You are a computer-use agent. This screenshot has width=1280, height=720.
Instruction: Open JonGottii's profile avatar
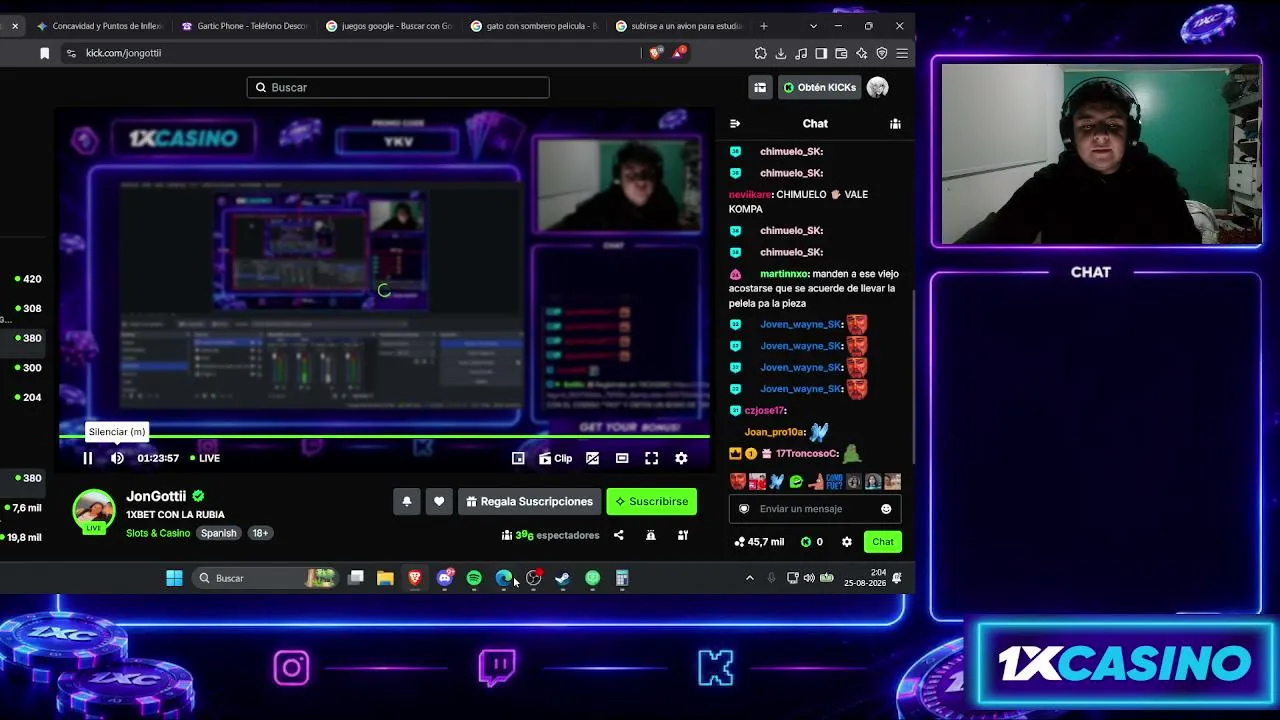94,510
